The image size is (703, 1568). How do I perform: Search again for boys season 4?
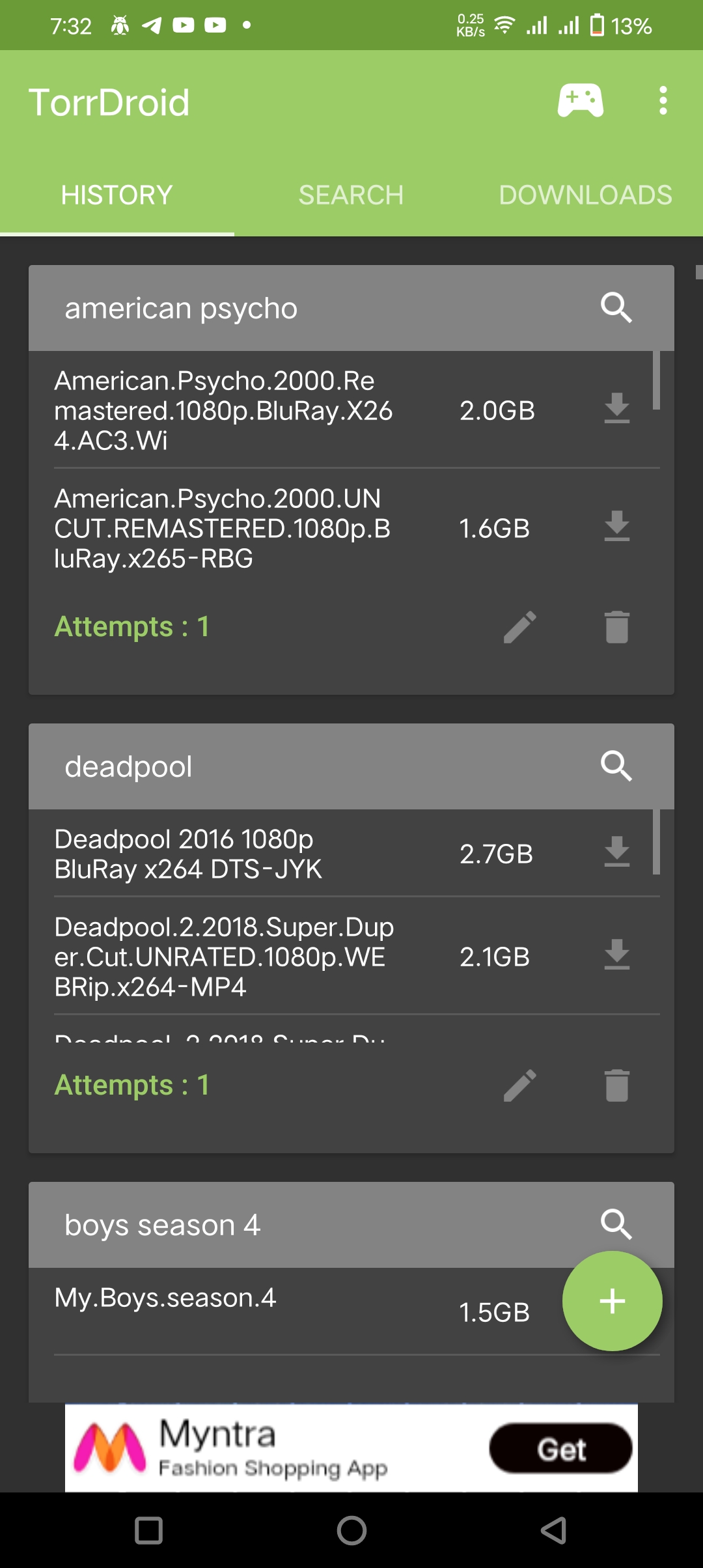(x=616, y=1225)
